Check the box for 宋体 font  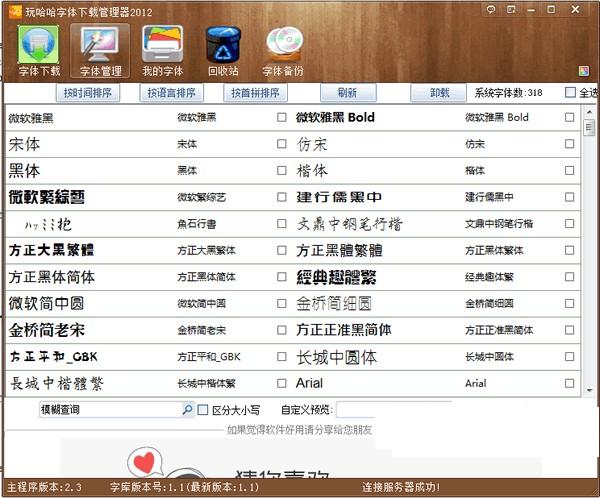point(282,144)
